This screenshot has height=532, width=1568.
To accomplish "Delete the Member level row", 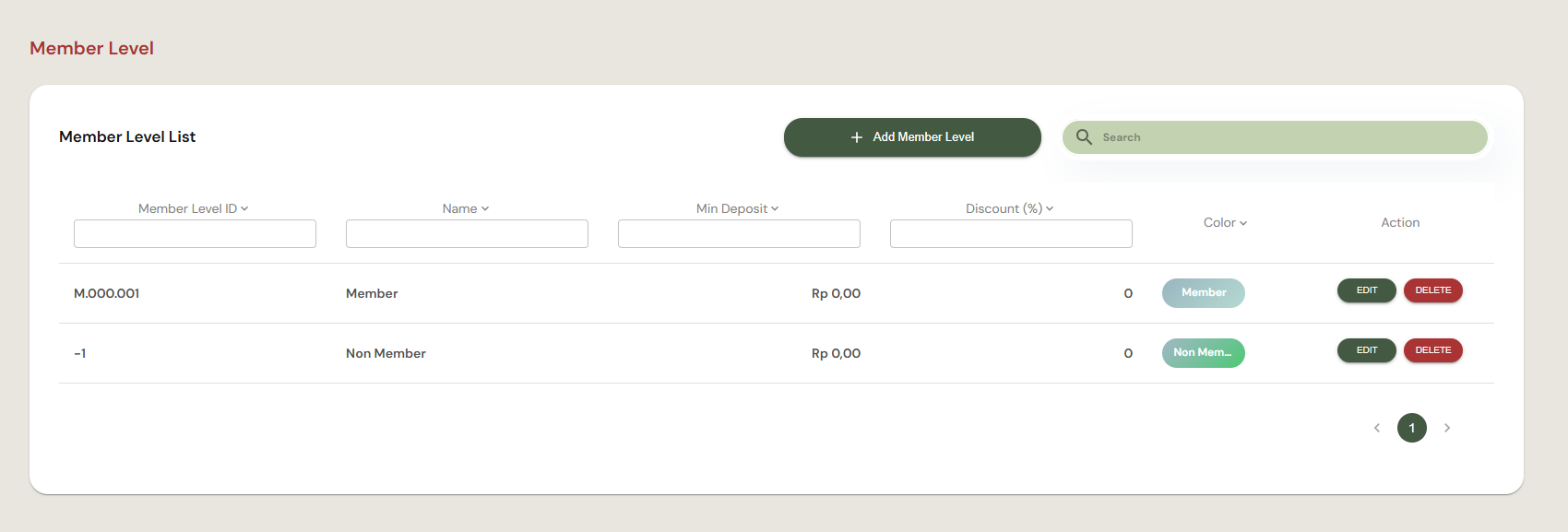I will pos(1433,290).
